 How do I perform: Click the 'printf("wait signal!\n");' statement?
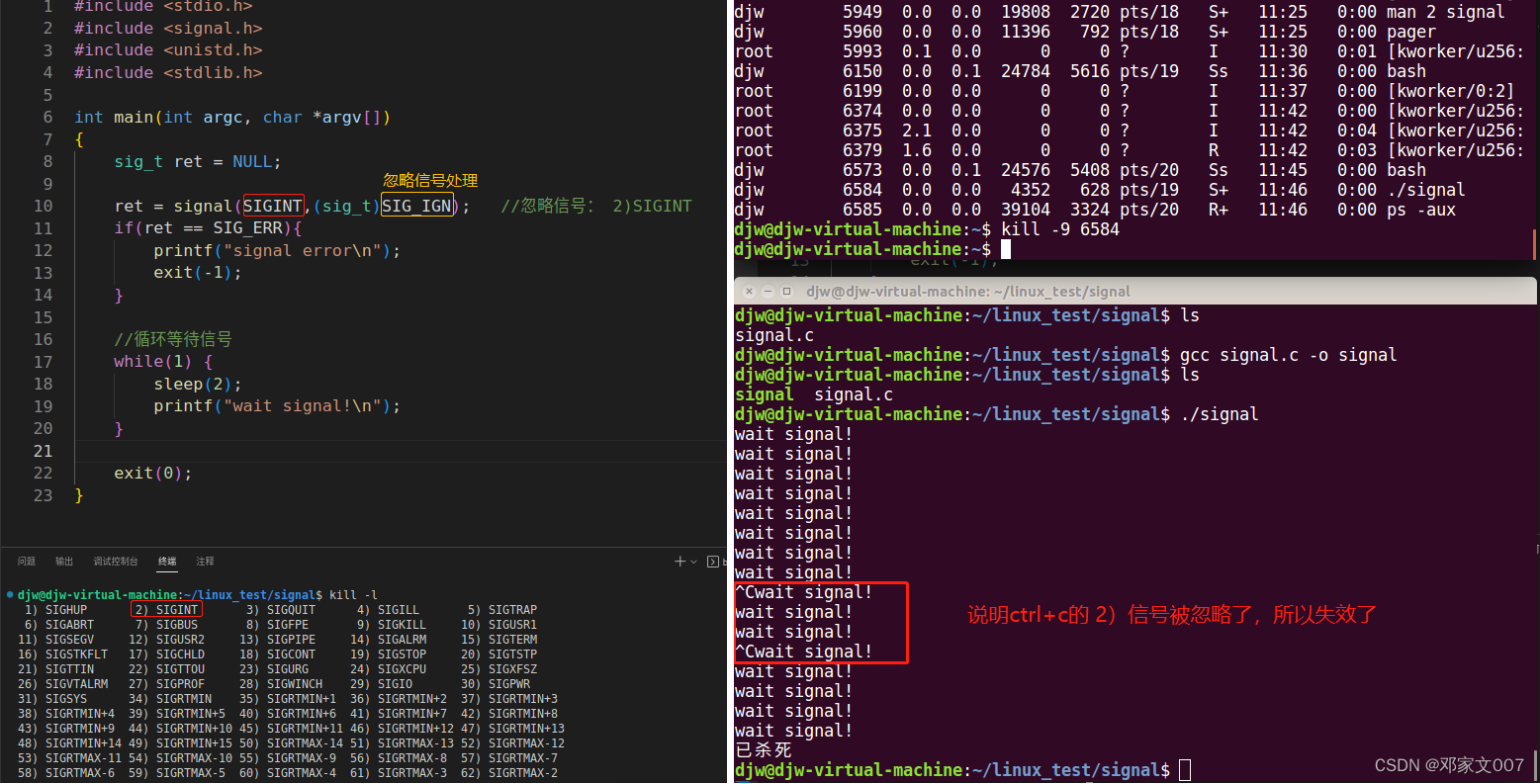pyautogui.click(x=277, y=406)
